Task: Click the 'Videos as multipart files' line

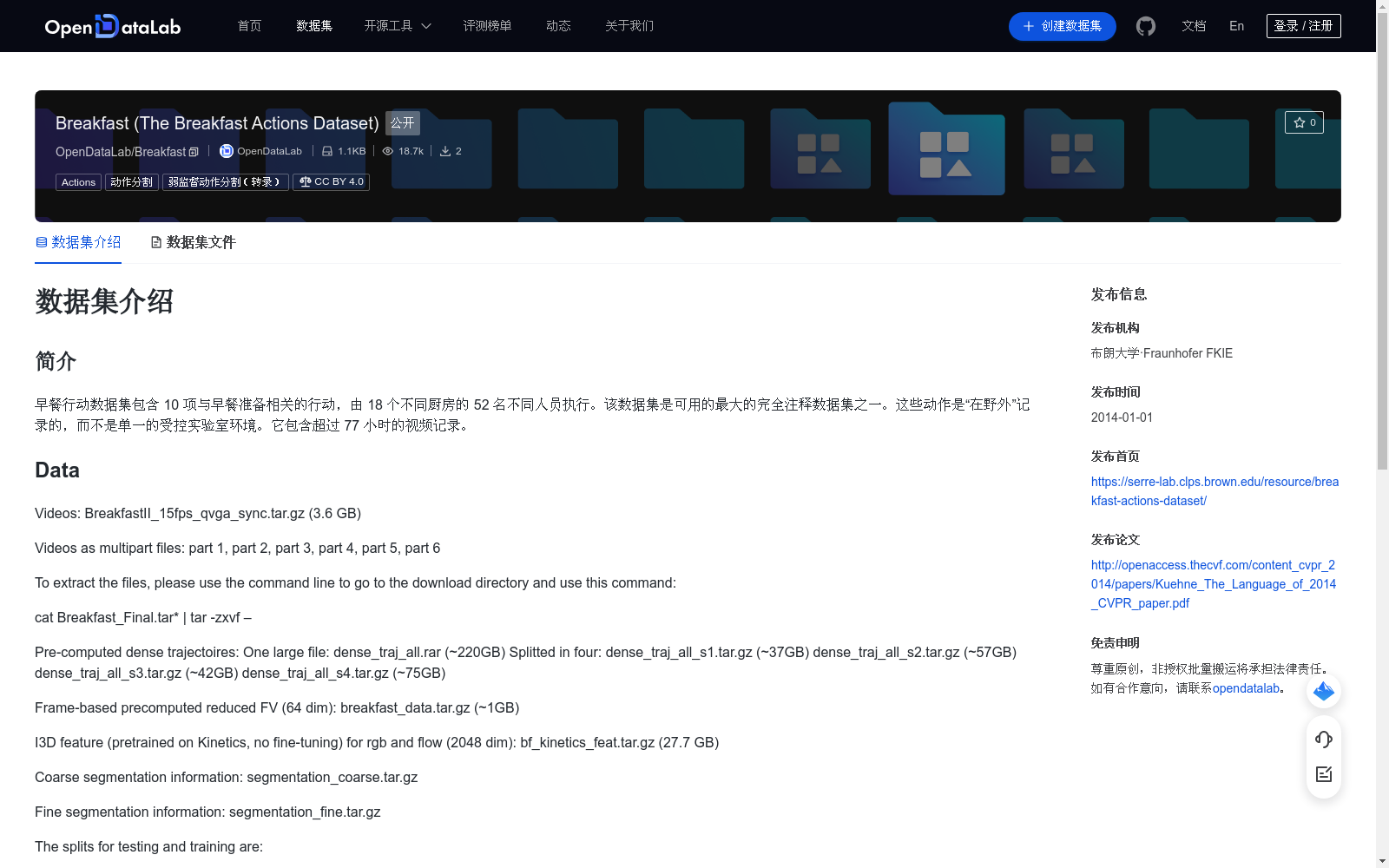Action: (237, 548)
